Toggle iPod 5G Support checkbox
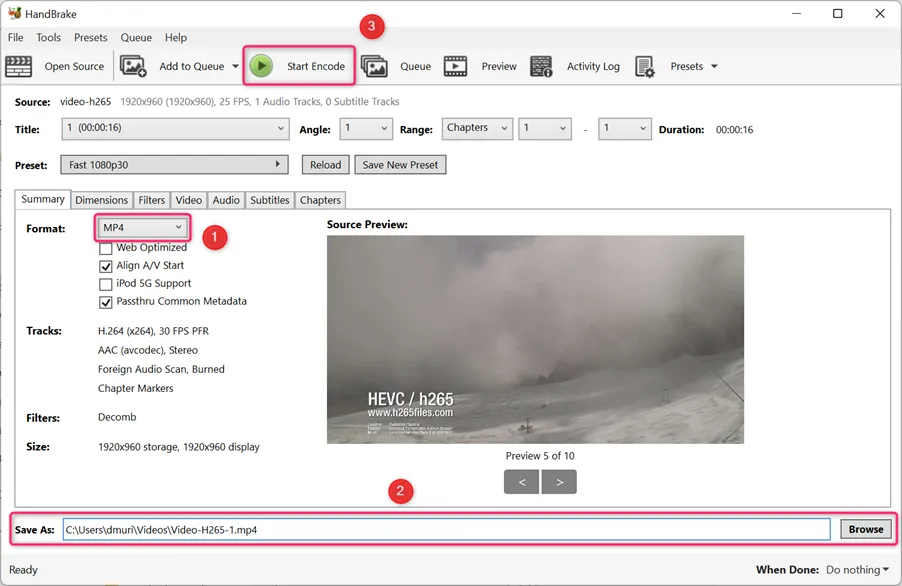This screenshot has height=586, width=902. click(x=105, y=284)
